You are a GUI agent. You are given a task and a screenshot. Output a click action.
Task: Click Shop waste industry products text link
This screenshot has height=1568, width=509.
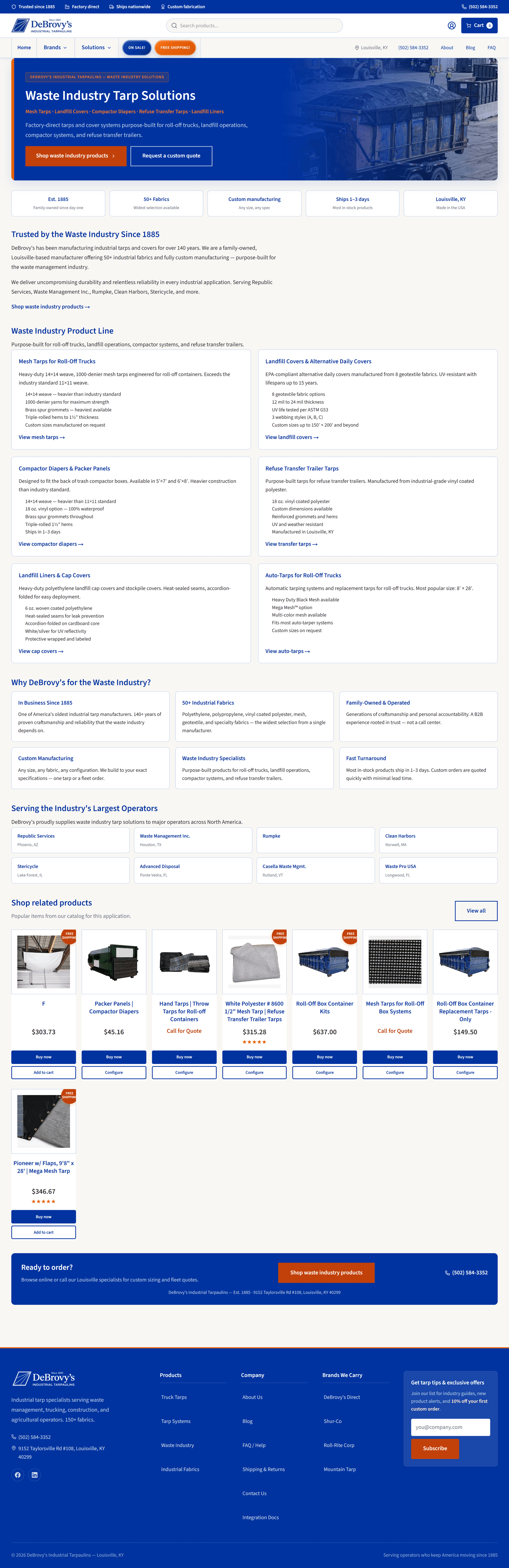[x=50, y=307]
